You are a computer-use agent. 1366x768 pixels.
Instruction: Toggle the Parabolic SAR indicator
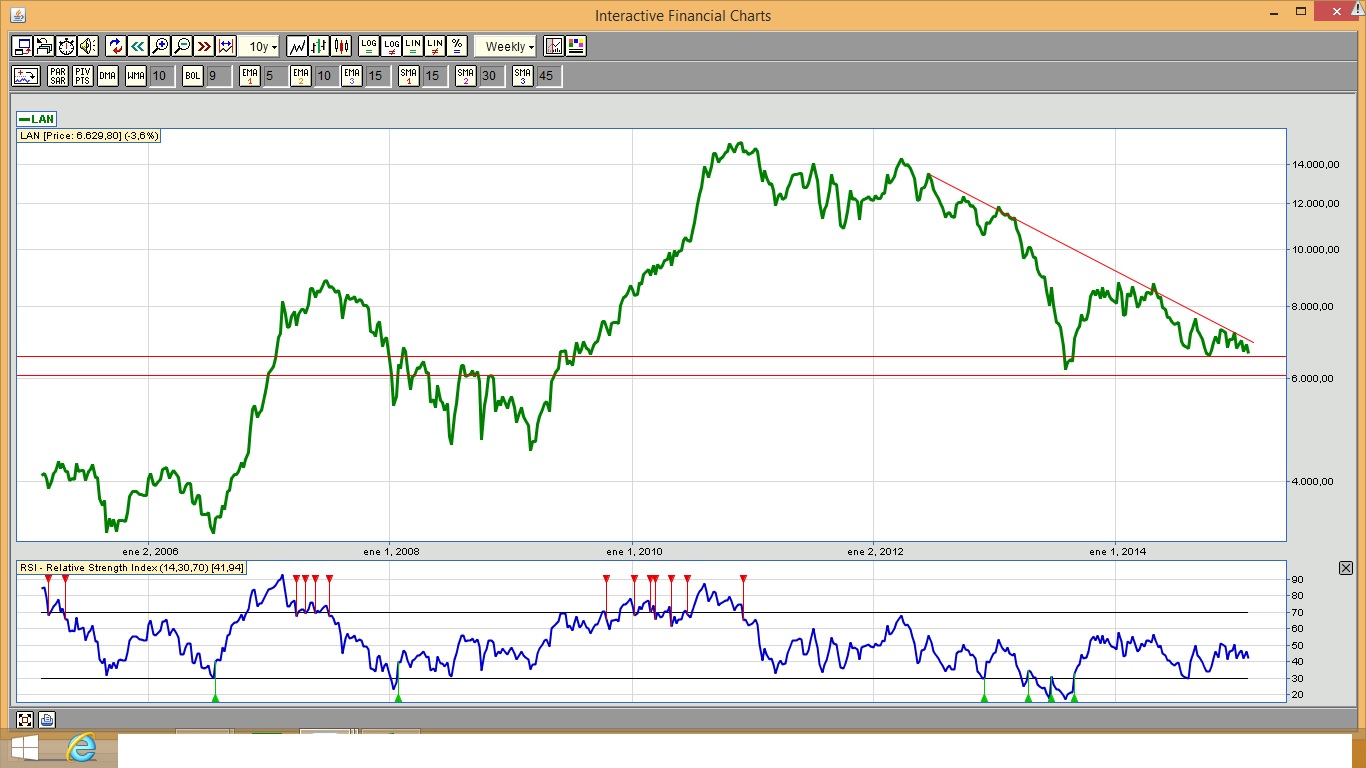(x=58, y=76)
